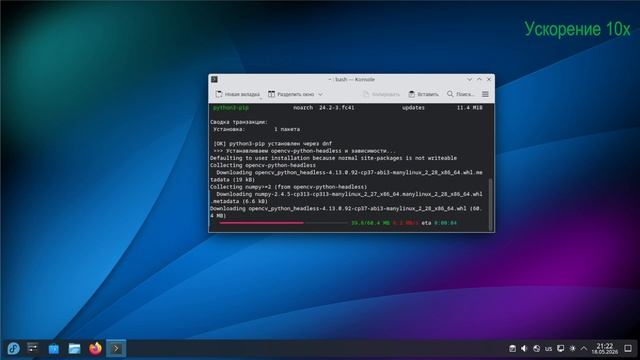Minimize the Konsole window
The height and width of the screenshot is (360, 640).
[x=469, y=79]
